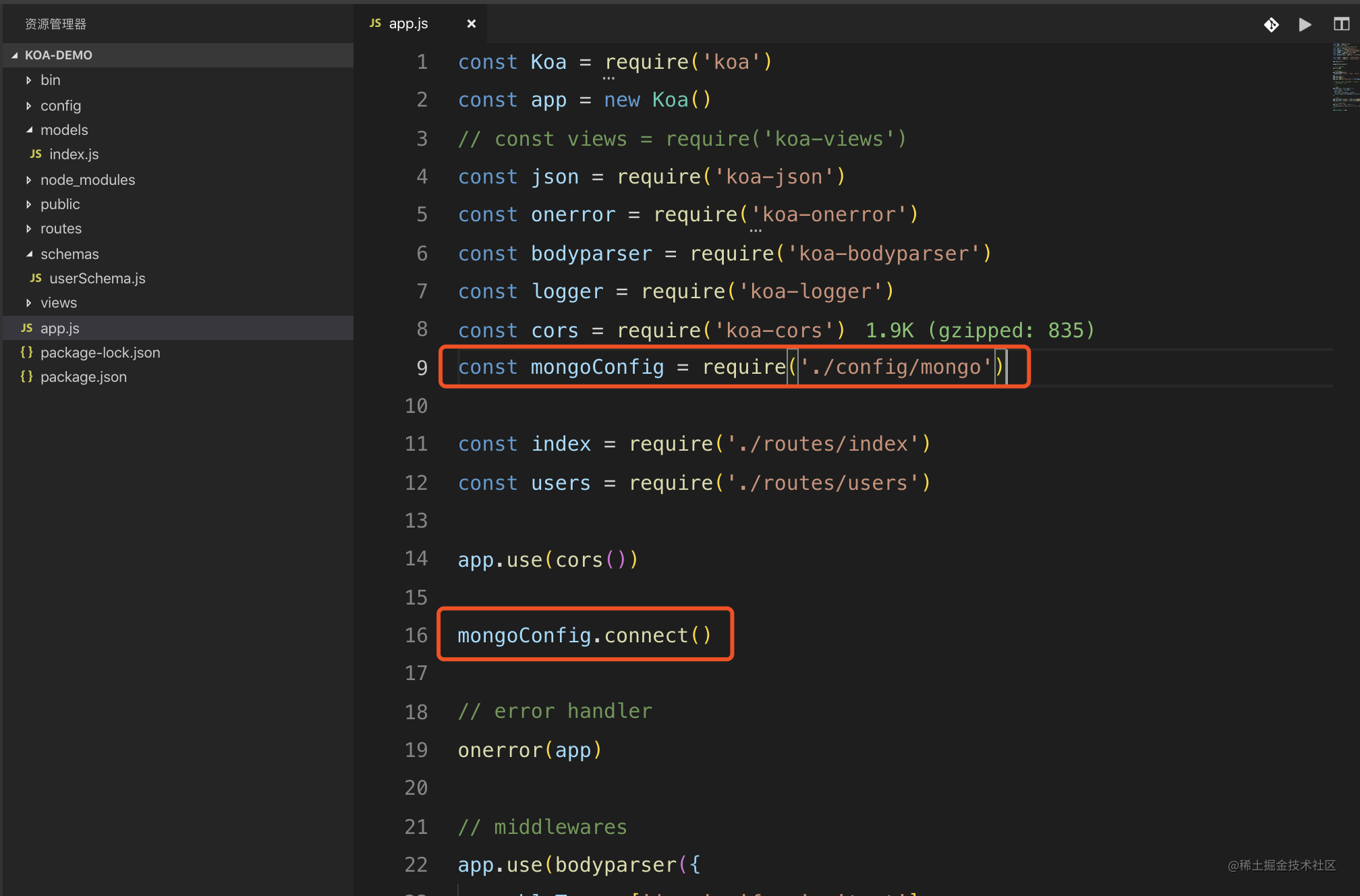Select the node_modules folder label

(88, 180)
